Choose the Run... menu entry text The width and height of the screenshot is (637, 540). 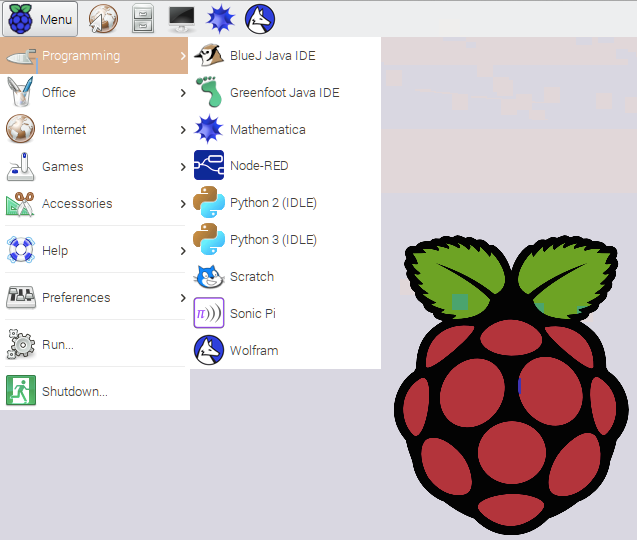(58, 345)
